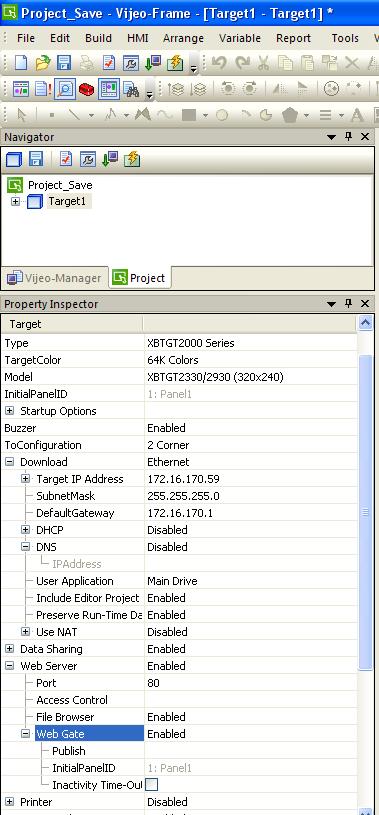379x815 pixels.
Task: Switch to the Project tab
Action: tap(140, 278)
